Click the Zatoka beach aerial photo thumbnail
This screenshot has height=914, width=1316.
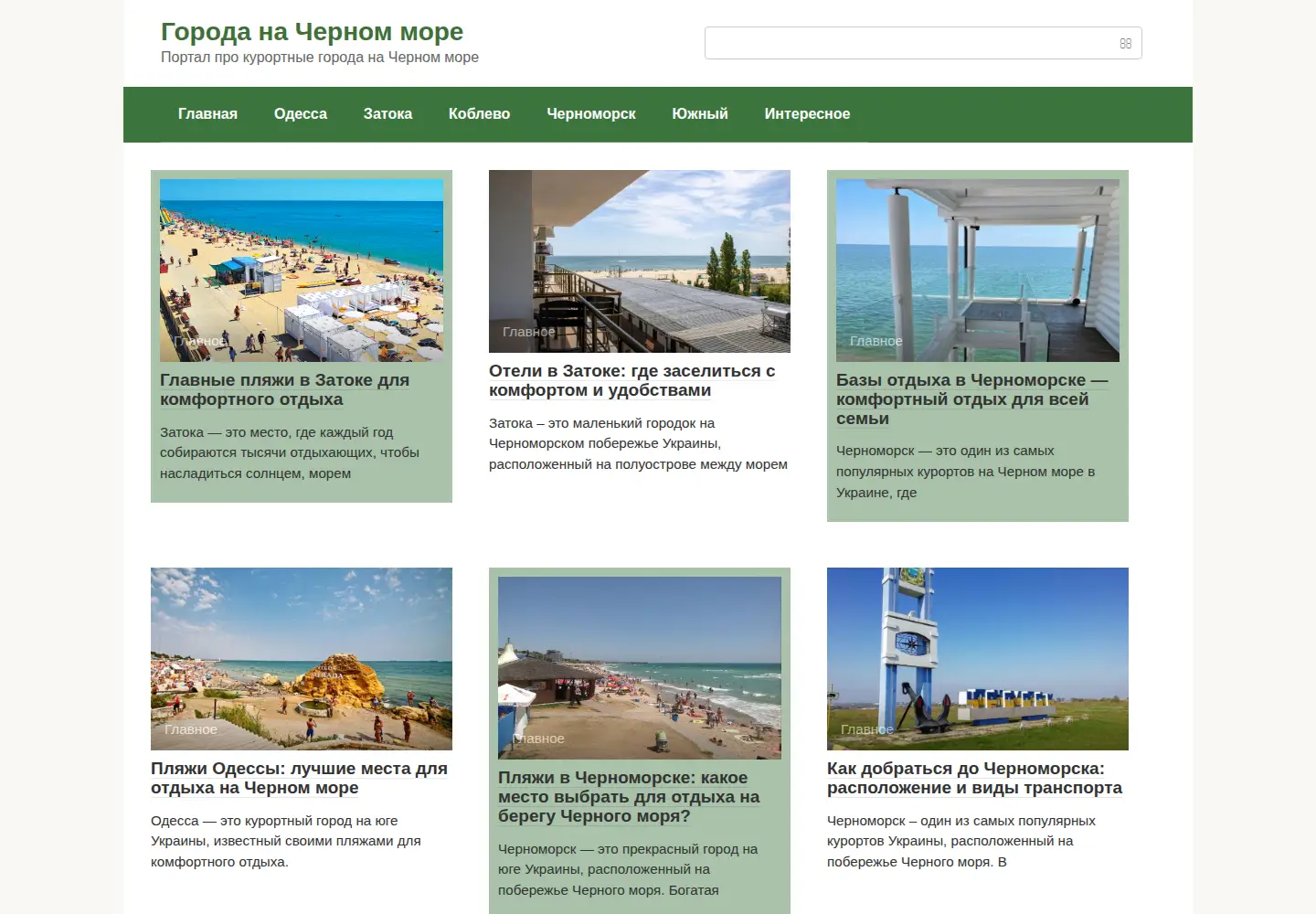pyautogui.click(x=302, y=271)
